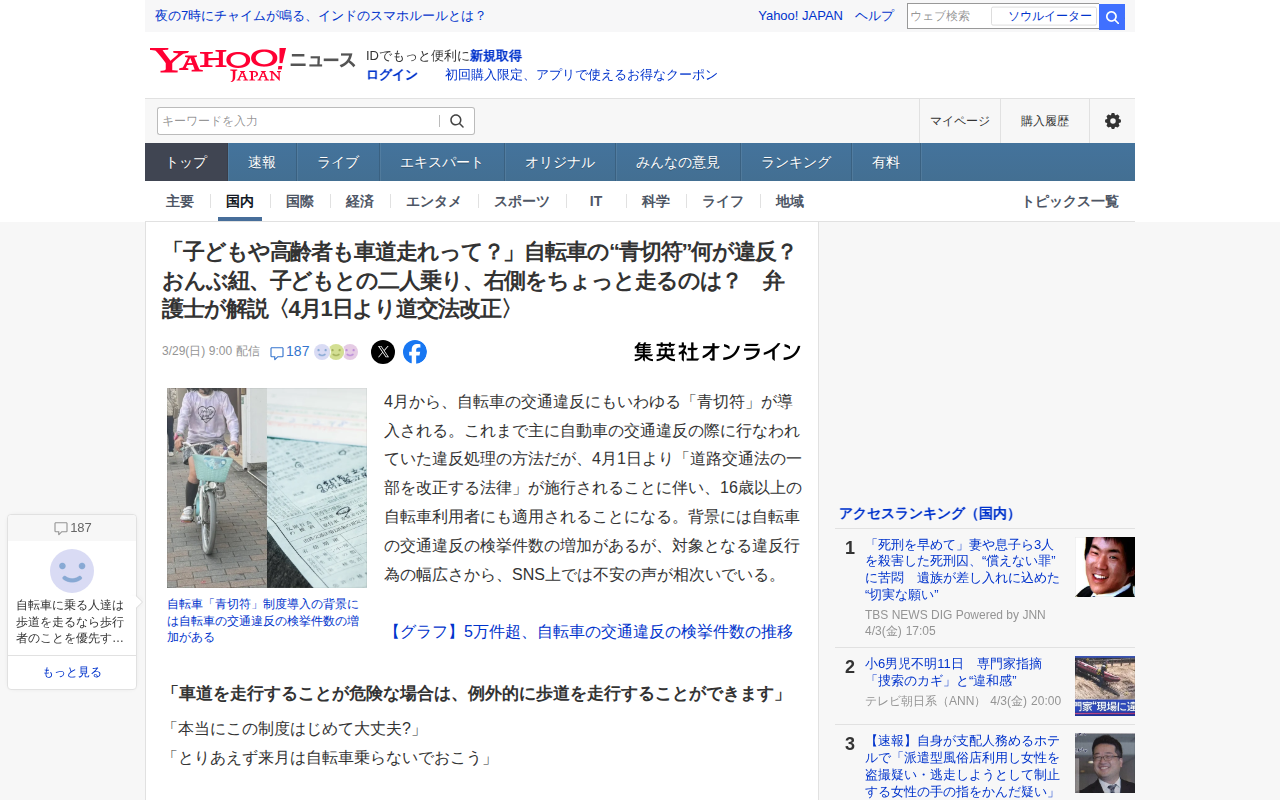Open ranking item 1 about 死刑囚
Screen dimensions: 1280x800
pos(961,570)
